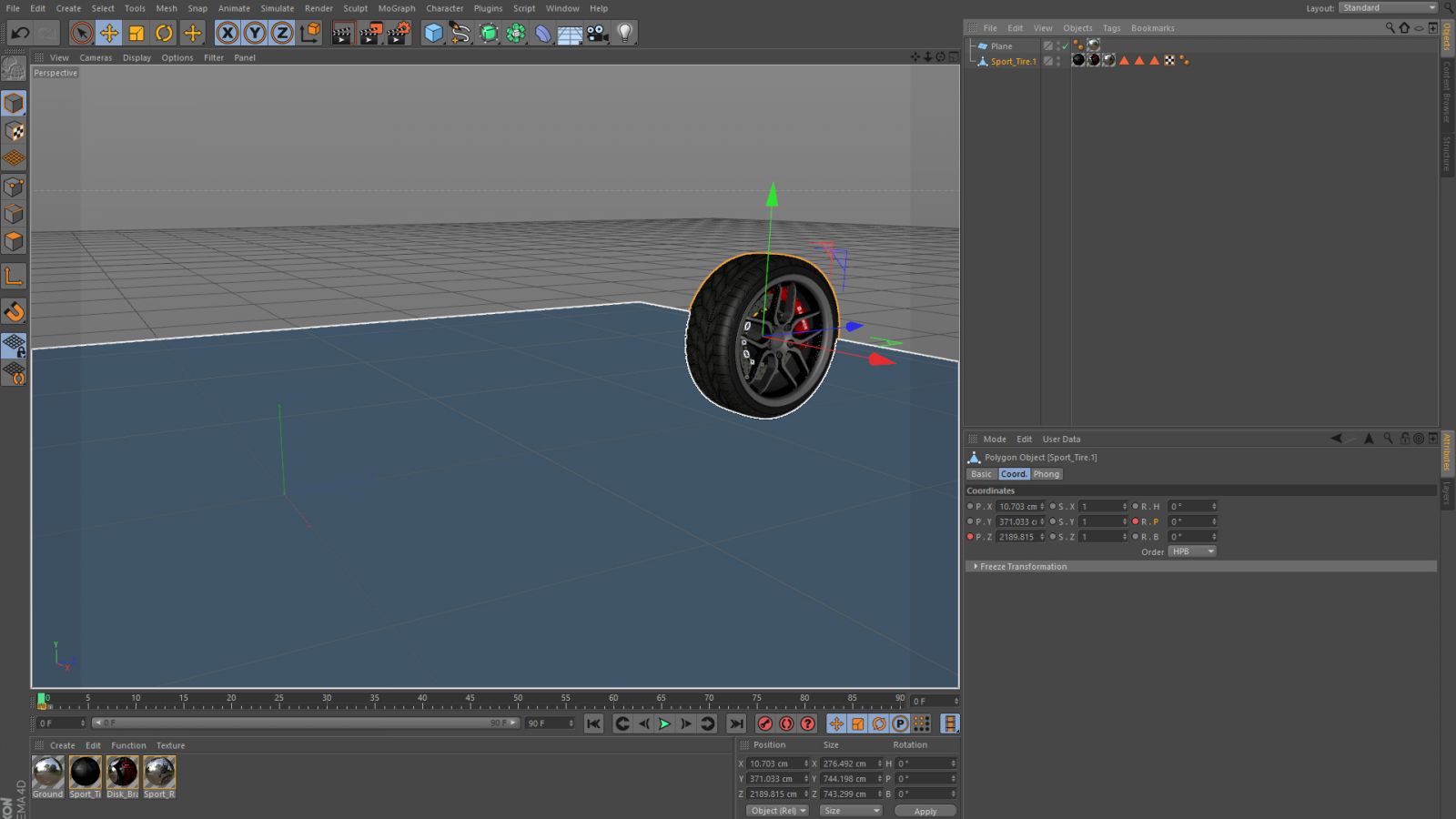Add a Camera object from toolbar
Image resolution: width=1456 pixels, height=819 pixels.
click(597, 34)
